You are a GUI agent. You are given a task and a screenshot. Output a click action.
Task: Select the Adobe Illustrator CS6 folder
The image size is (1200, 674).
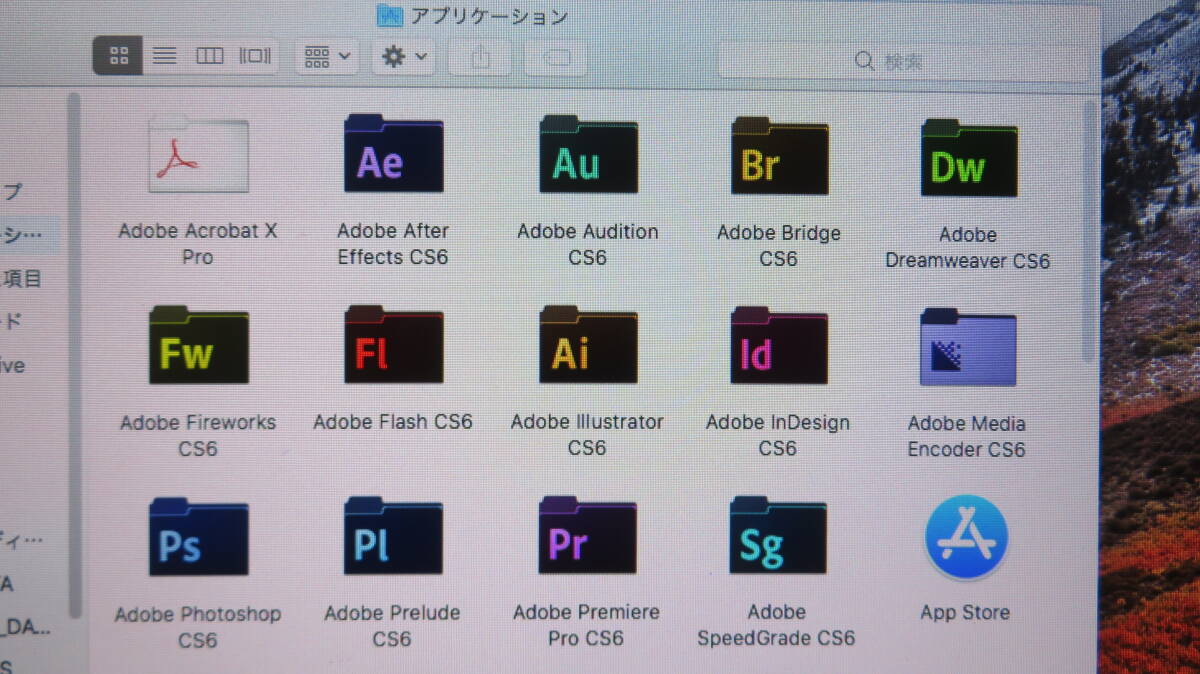click(x=588, y=346)
